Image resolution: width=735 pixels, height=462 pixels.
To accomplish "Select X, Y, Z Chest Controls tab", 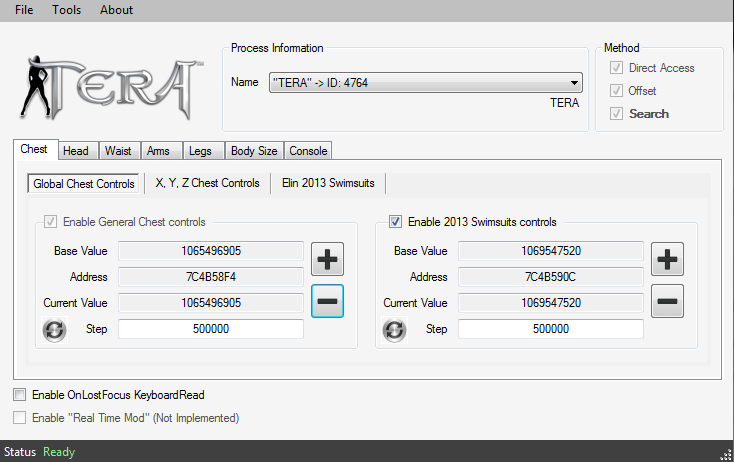I will [x=207, y=183].
